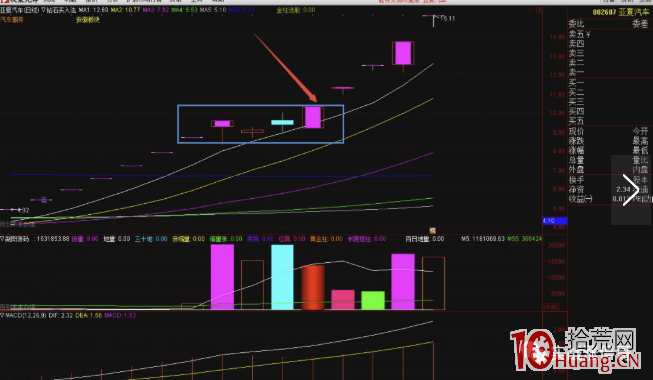Select the 收益(一) row label

581,199
